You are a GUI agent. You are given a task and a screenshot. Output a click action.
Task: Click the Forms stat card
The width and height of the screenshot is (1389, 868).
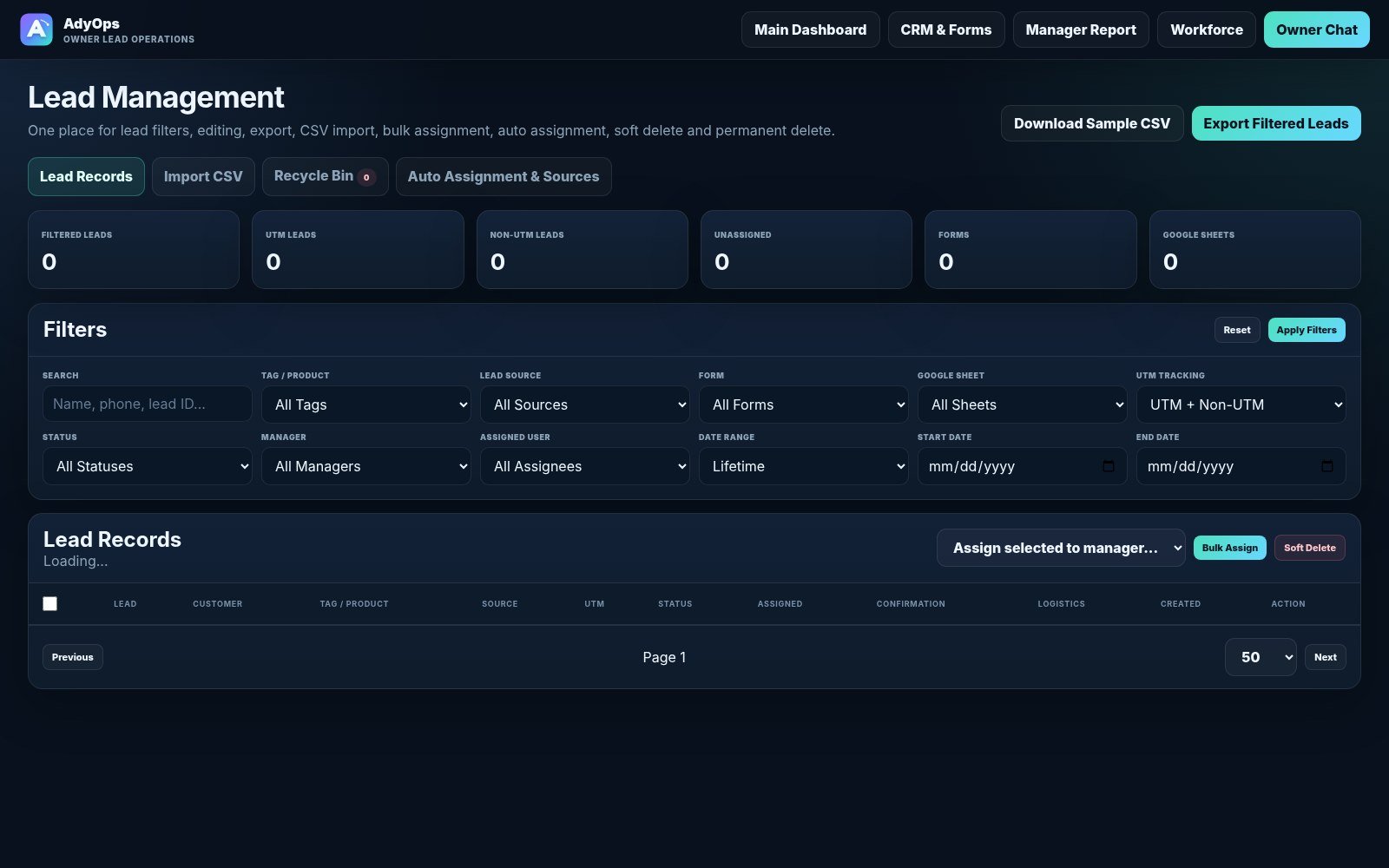pos(1030,249)
